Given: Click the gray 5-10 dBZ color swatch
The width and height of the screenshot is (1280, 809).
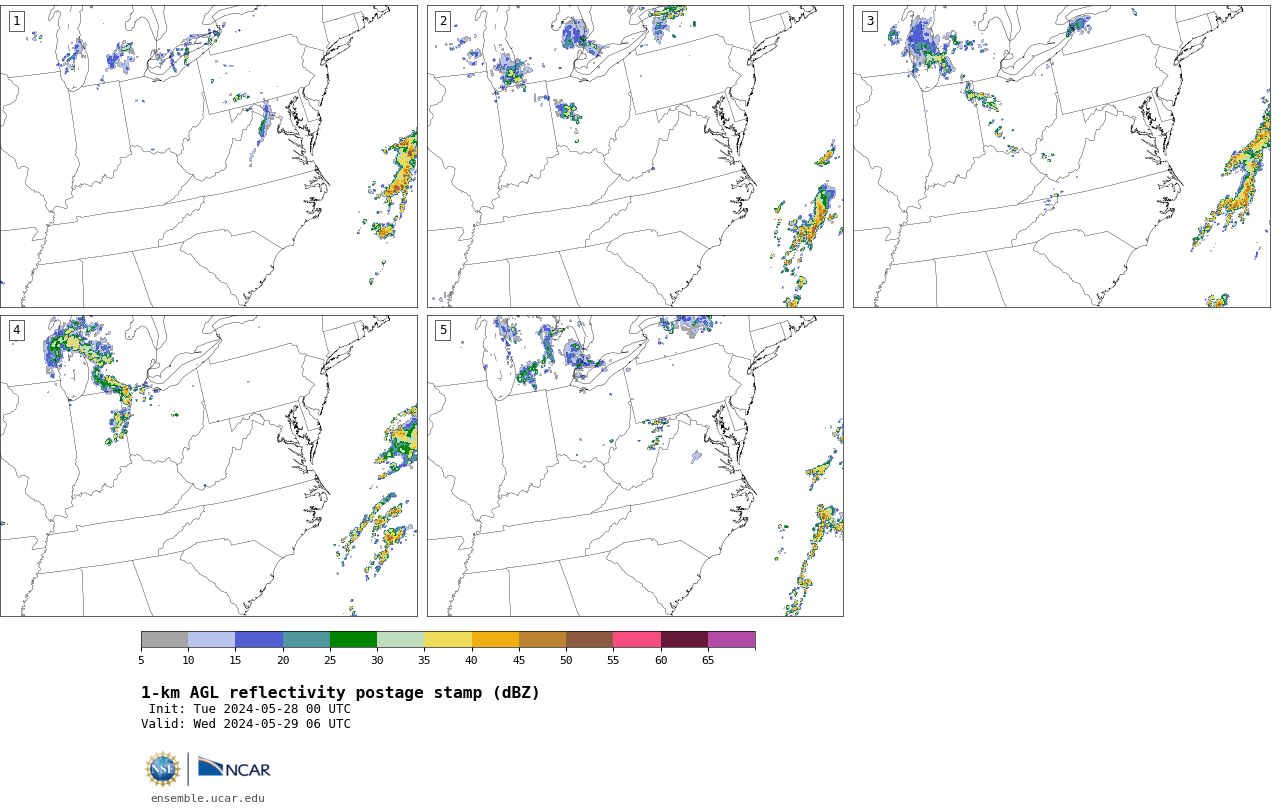Looking at the screenshot, I should pos(164,640).
